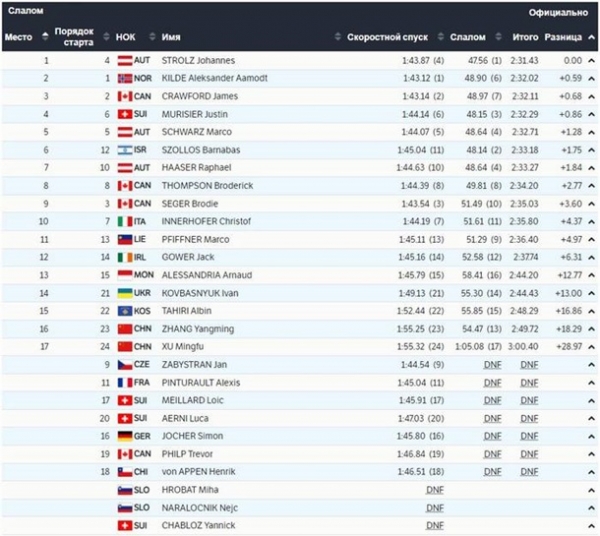Click the Разница column header
Image resolution: width=600 pixels, height=536 pixels.
[x=563, y=37]
